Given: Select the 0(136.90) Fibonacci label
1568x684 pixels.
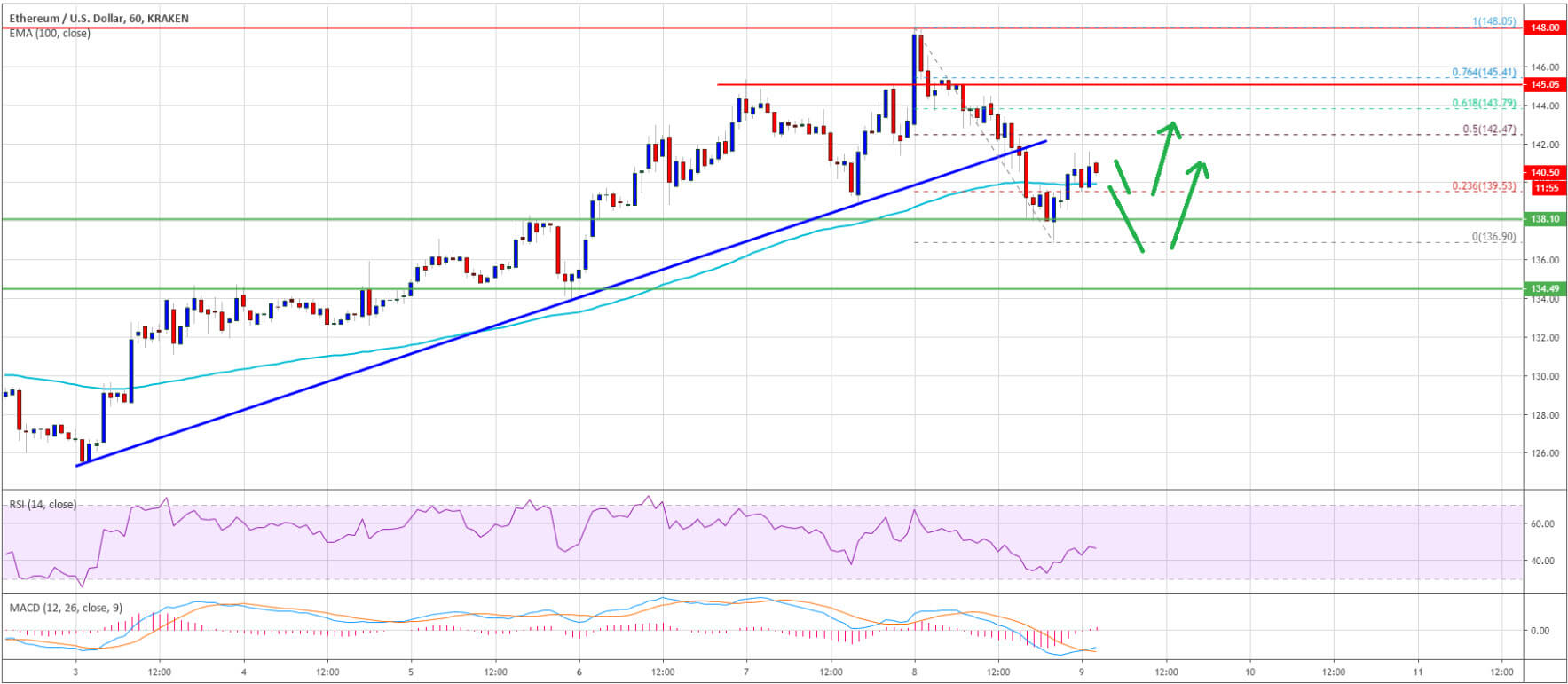Looking at the screenshot, I should [1493, 238].
